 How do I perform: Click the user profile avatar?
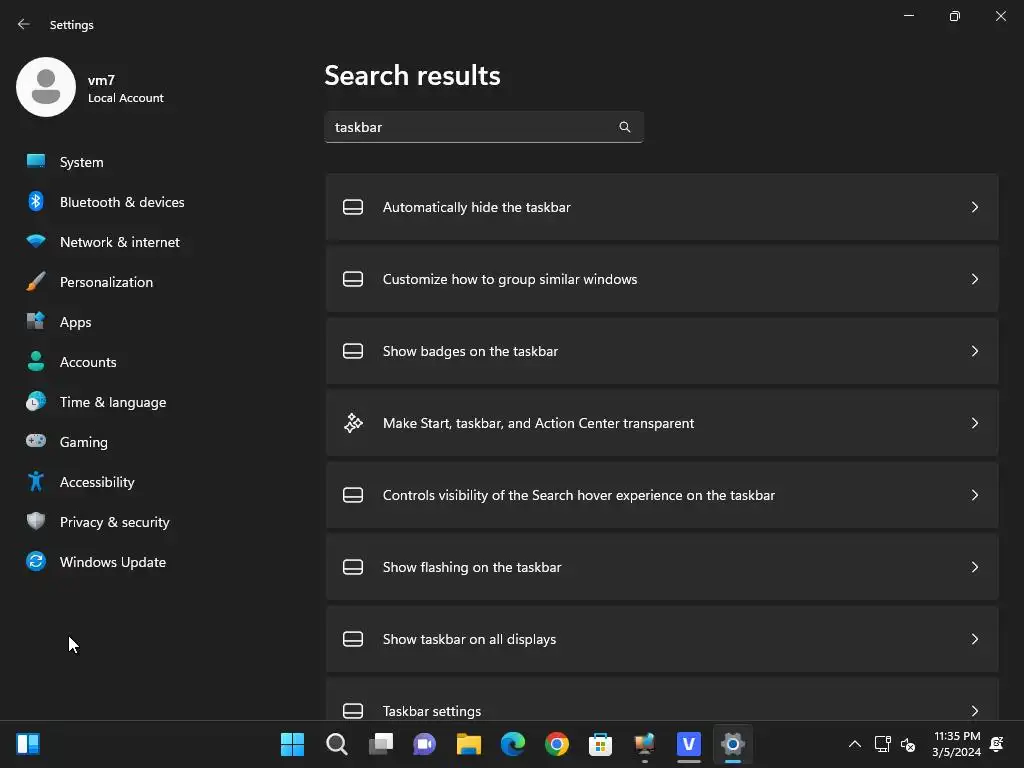tap(46, 87)
